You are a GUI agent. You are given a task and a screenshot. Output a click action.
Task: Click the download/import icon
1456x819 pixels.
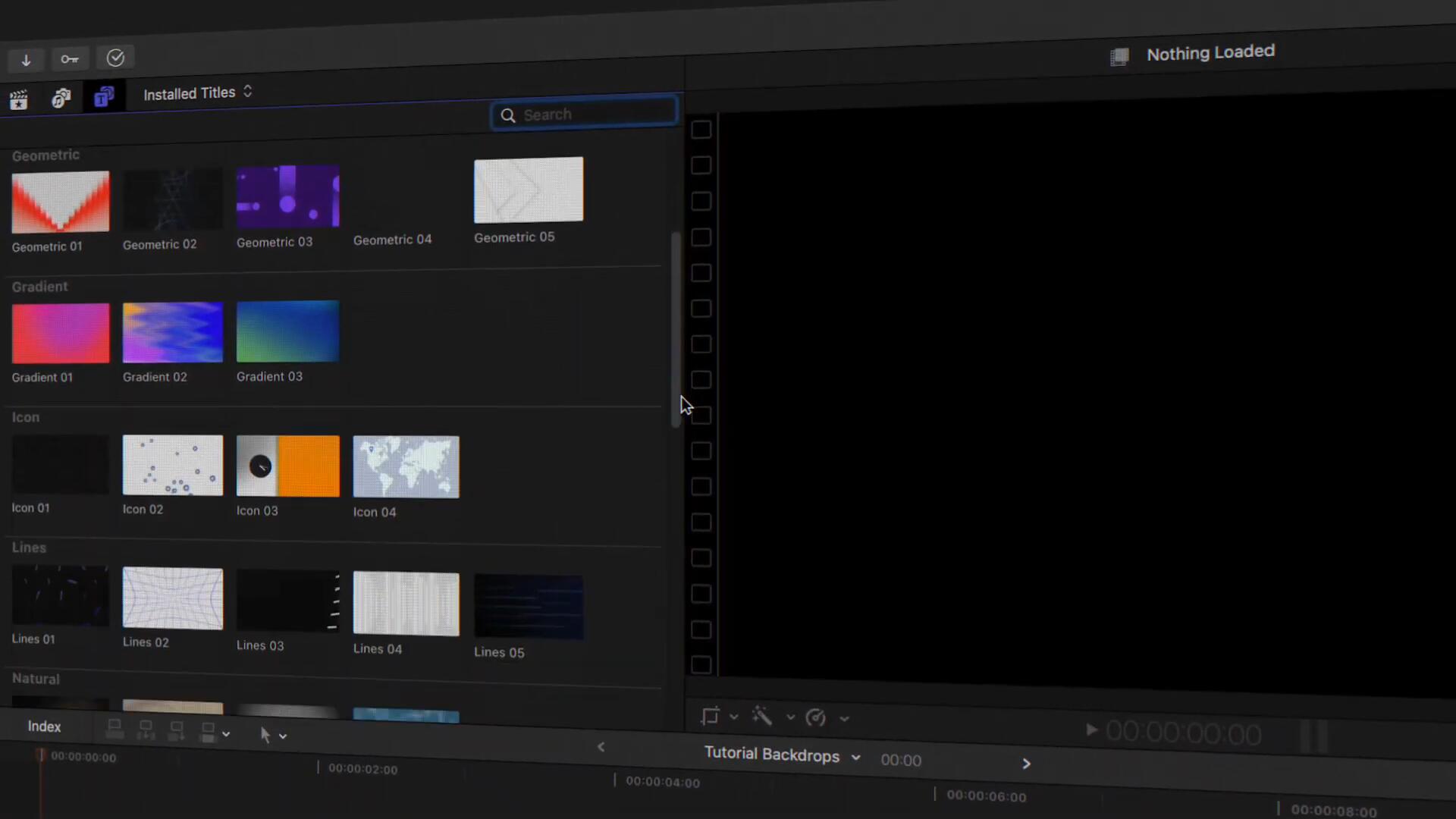click(26, 58)
